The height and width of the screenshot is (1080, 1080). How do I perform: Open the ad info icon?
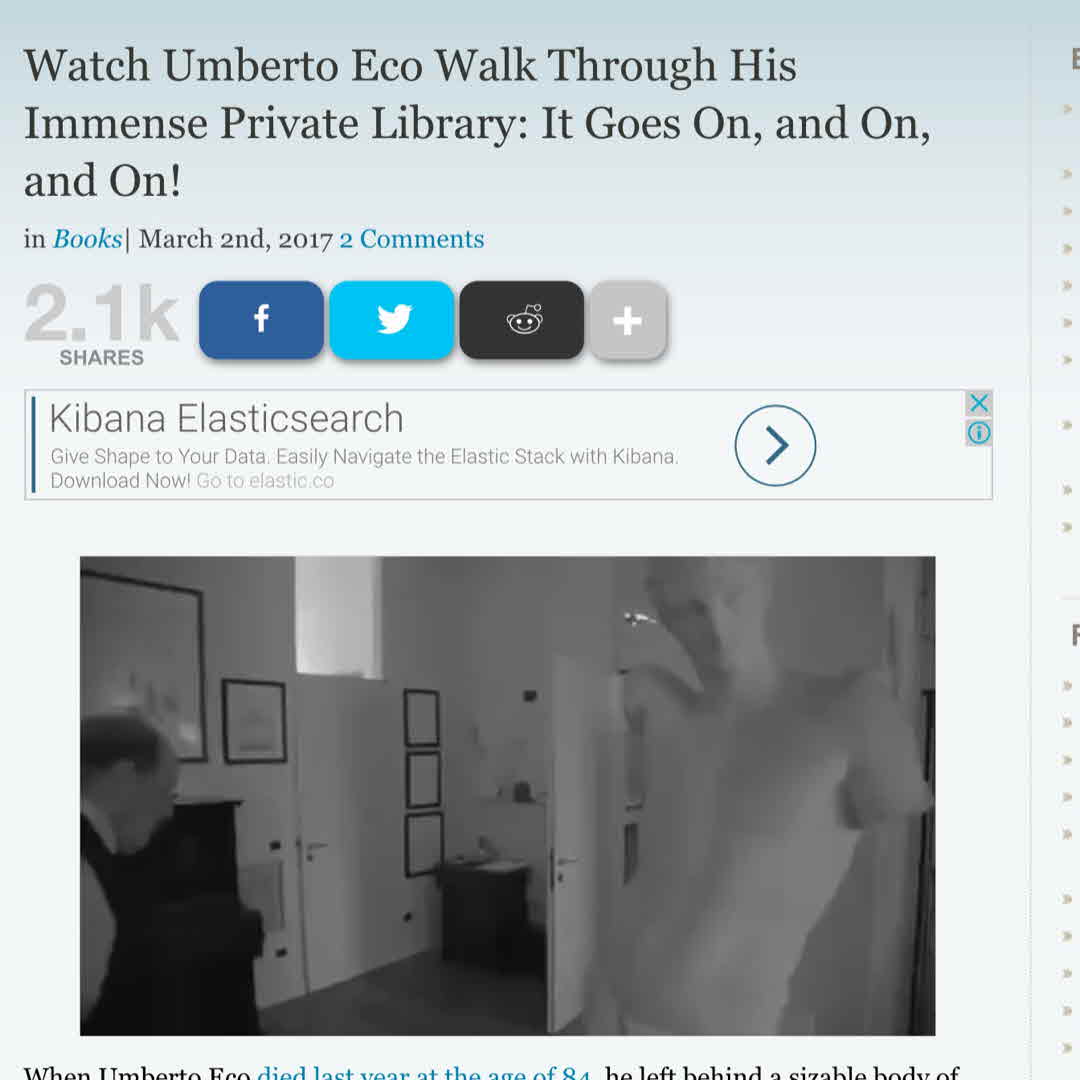979,433
